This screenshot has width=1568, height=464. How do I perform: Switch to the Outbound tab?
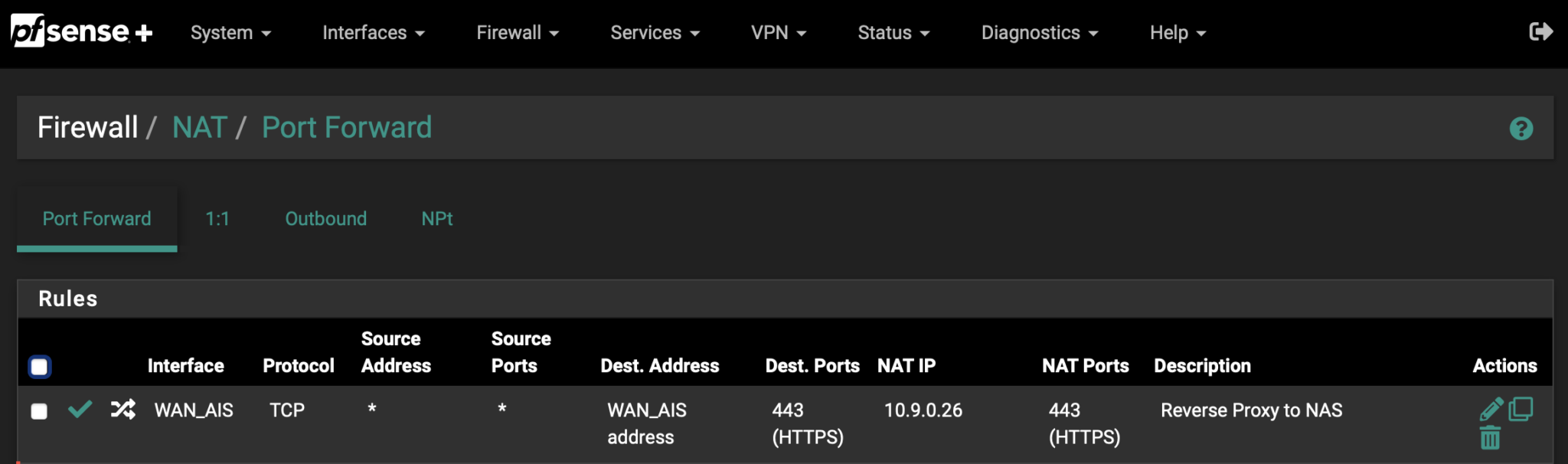pos(325,218)
